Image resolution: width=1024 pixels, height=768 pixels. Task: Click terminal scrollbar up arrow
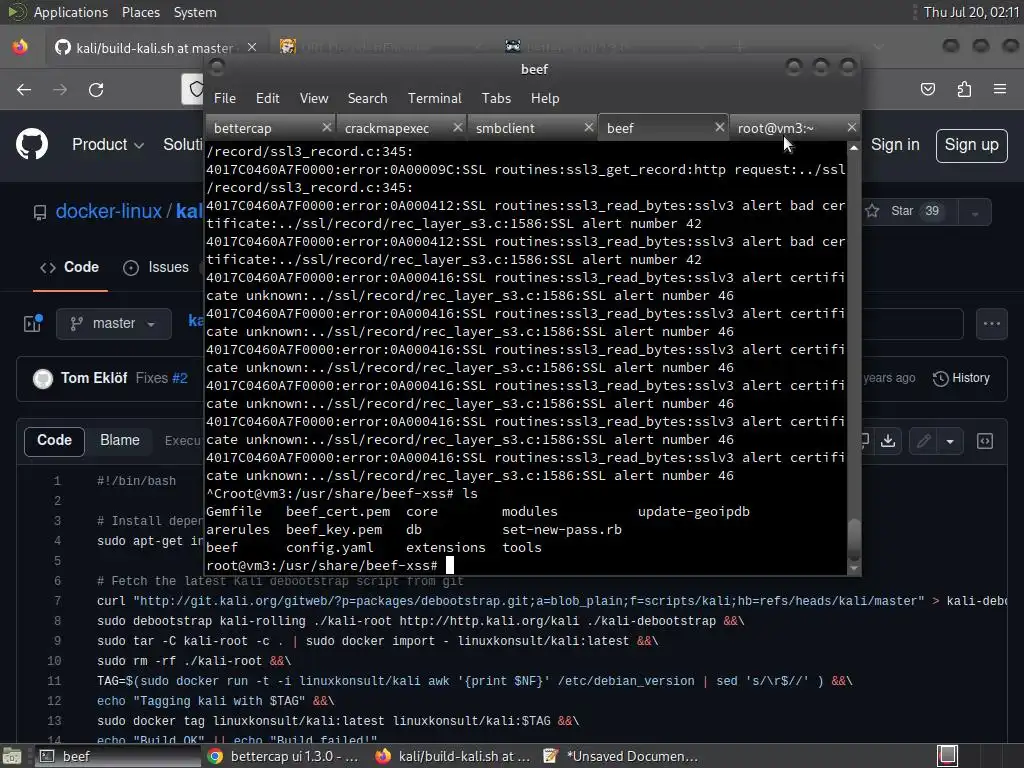(854, 148)
